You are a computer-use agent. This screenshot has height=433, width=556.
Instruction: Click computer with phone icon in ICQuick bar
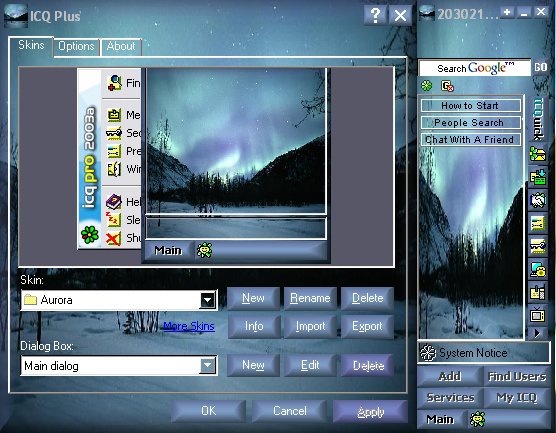pos(538,270)
